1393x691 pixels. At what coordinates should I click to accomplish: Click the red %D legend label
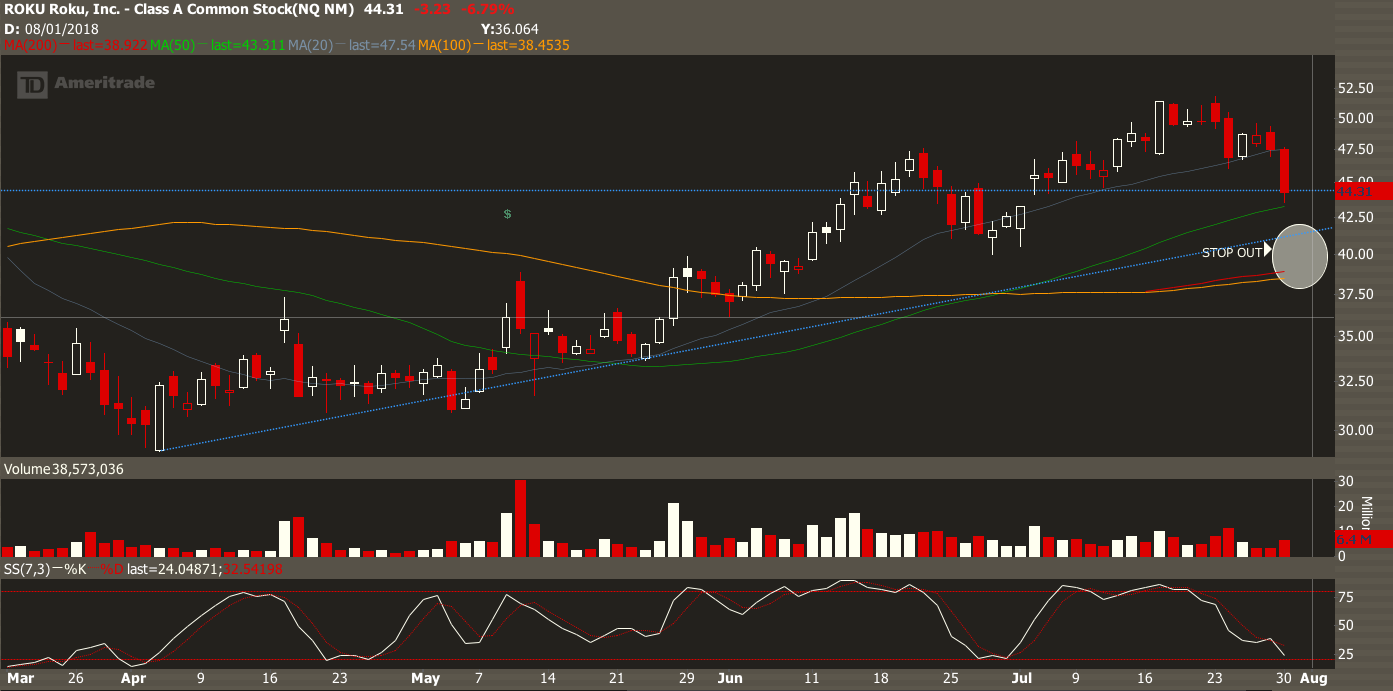[x=112, y=568]
